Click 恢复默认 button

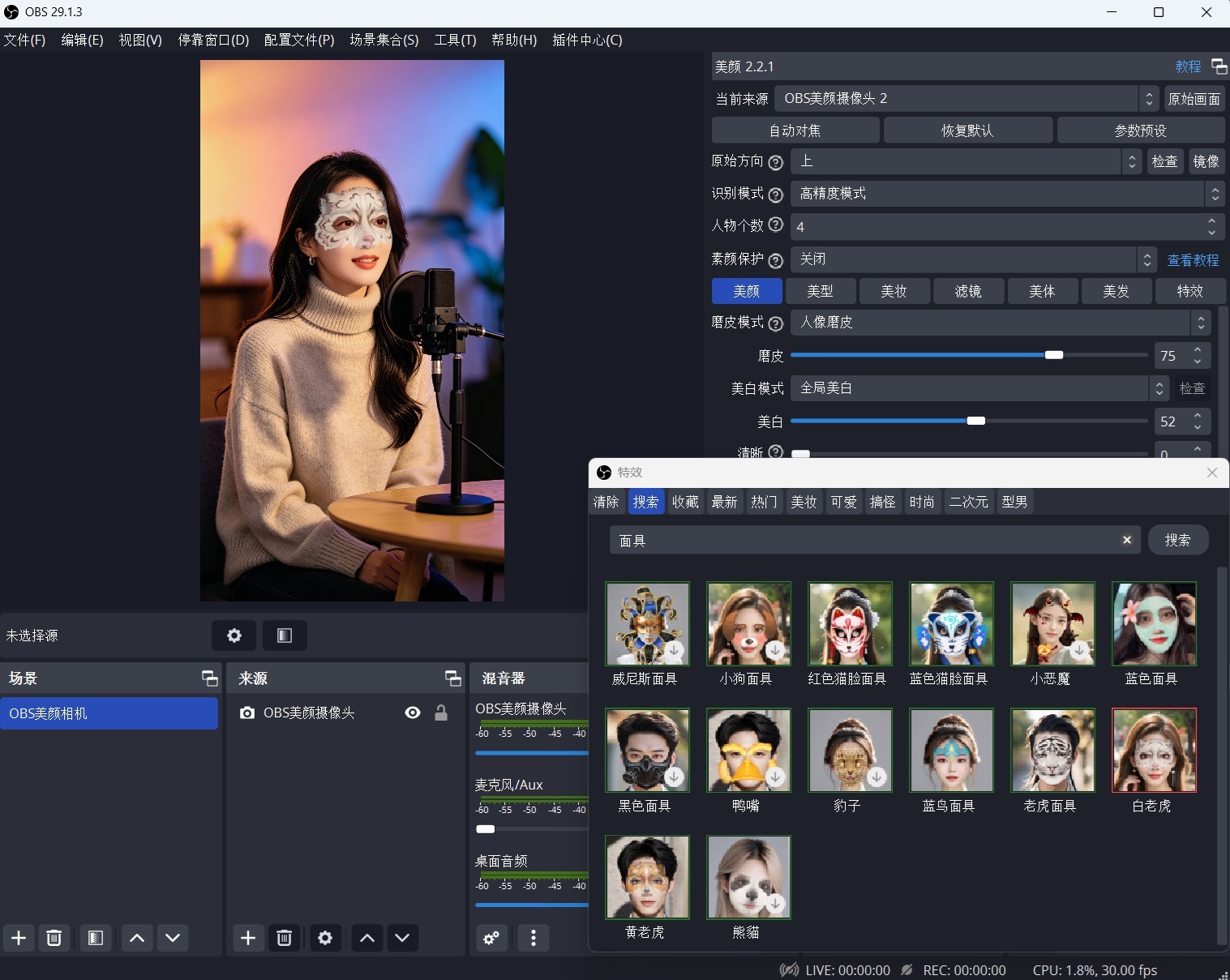coord(967,130)
